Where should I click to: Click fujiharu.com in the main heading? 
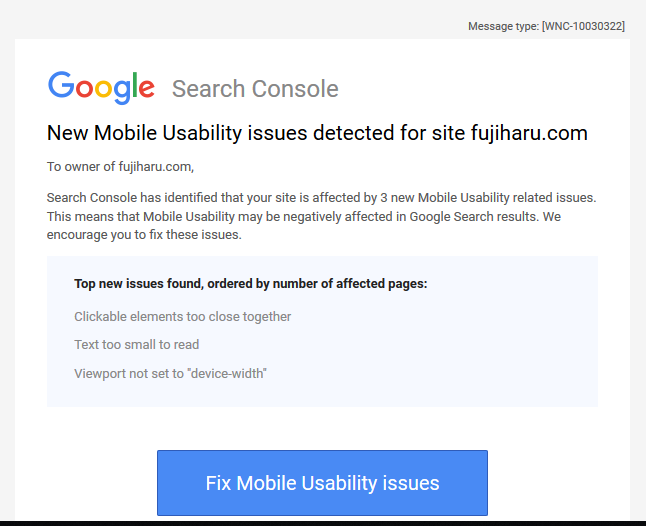pyautogui.click(x=529, y=133)
